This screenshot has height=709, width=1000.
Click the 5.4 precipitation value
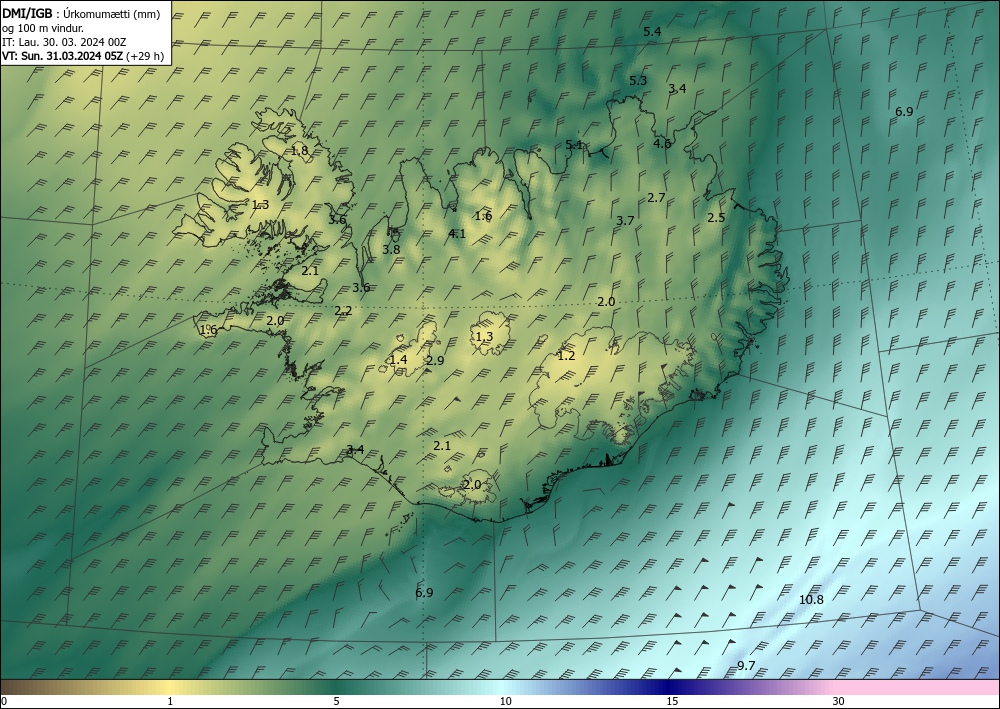point(652,31)
